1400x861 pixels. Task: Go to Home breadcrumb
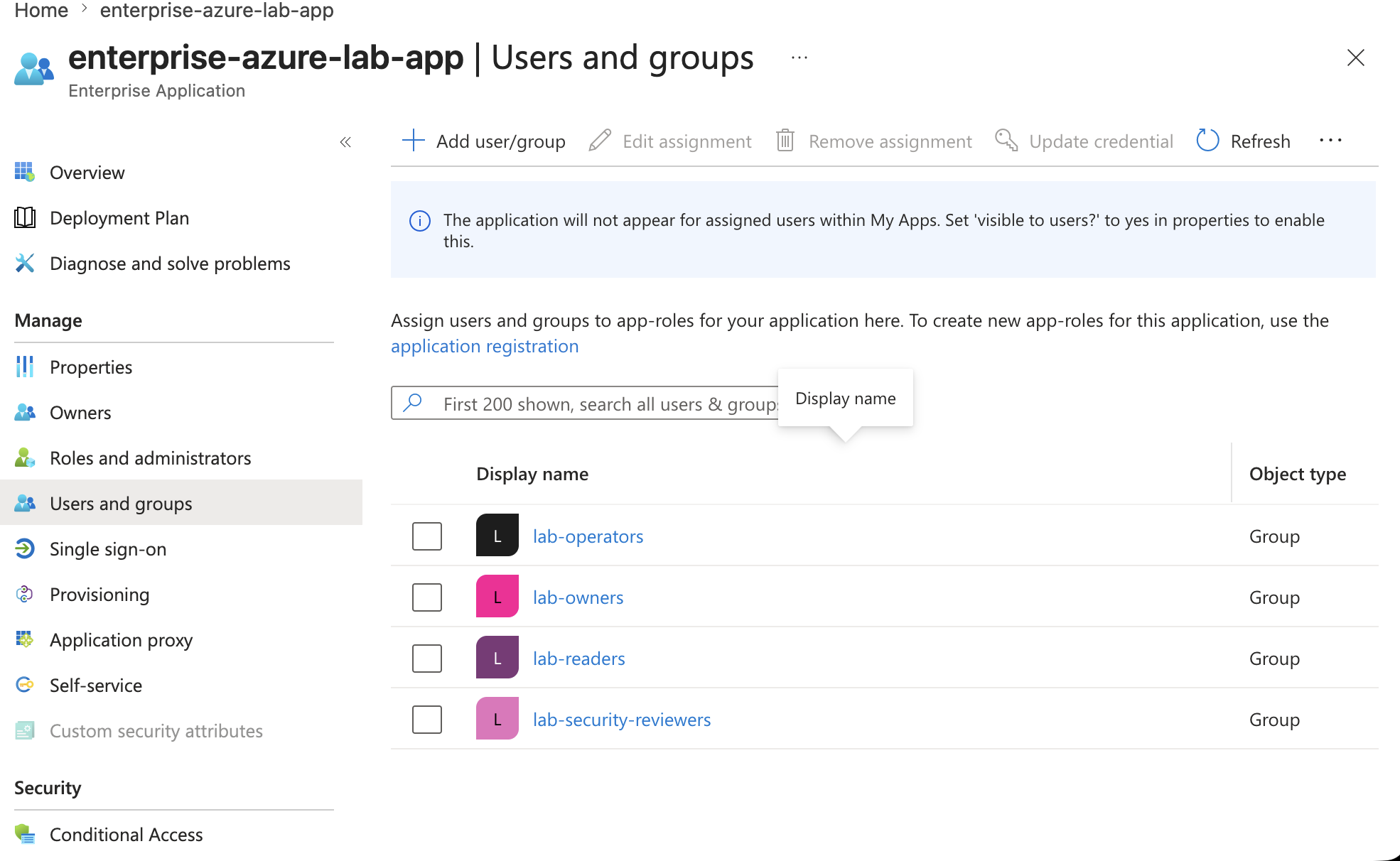41,11
